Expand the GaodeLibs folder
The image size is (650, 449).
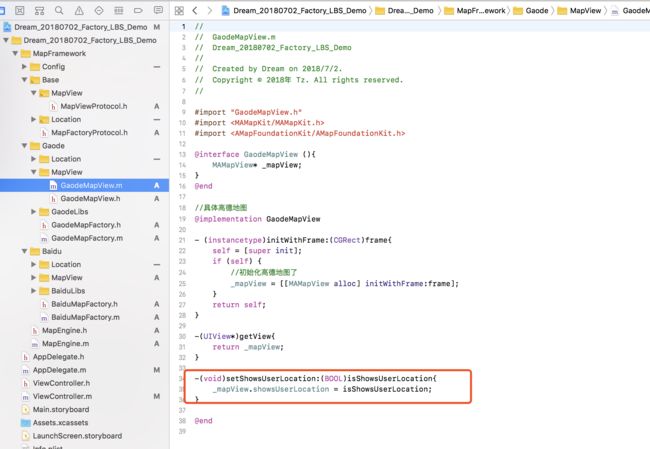34,212
